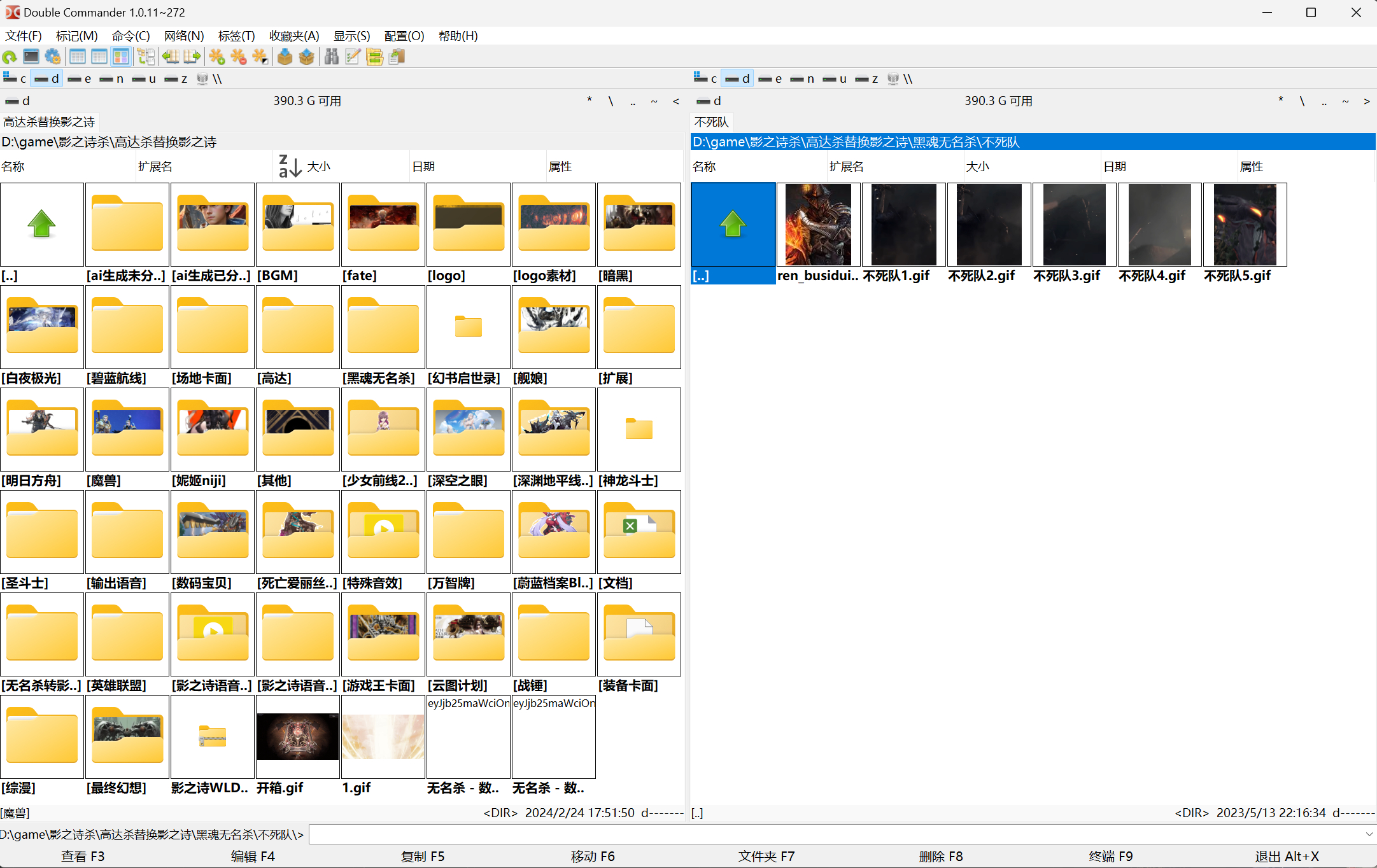Open the 收藏夹(A) menu
Screen dimensions: 1377x868
pyautogui.click(x=294, y=36)
